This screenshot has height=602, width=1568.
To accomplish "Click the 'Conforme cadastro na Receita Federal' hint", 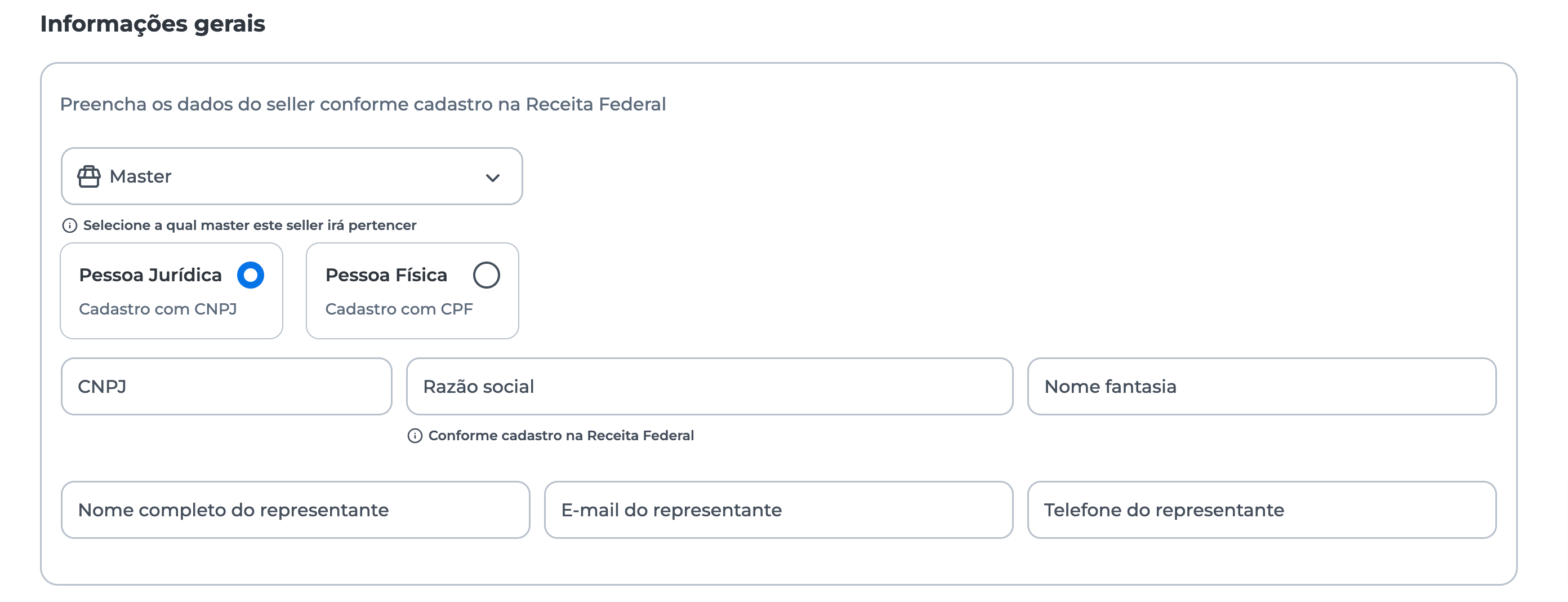I will point(560,436).
